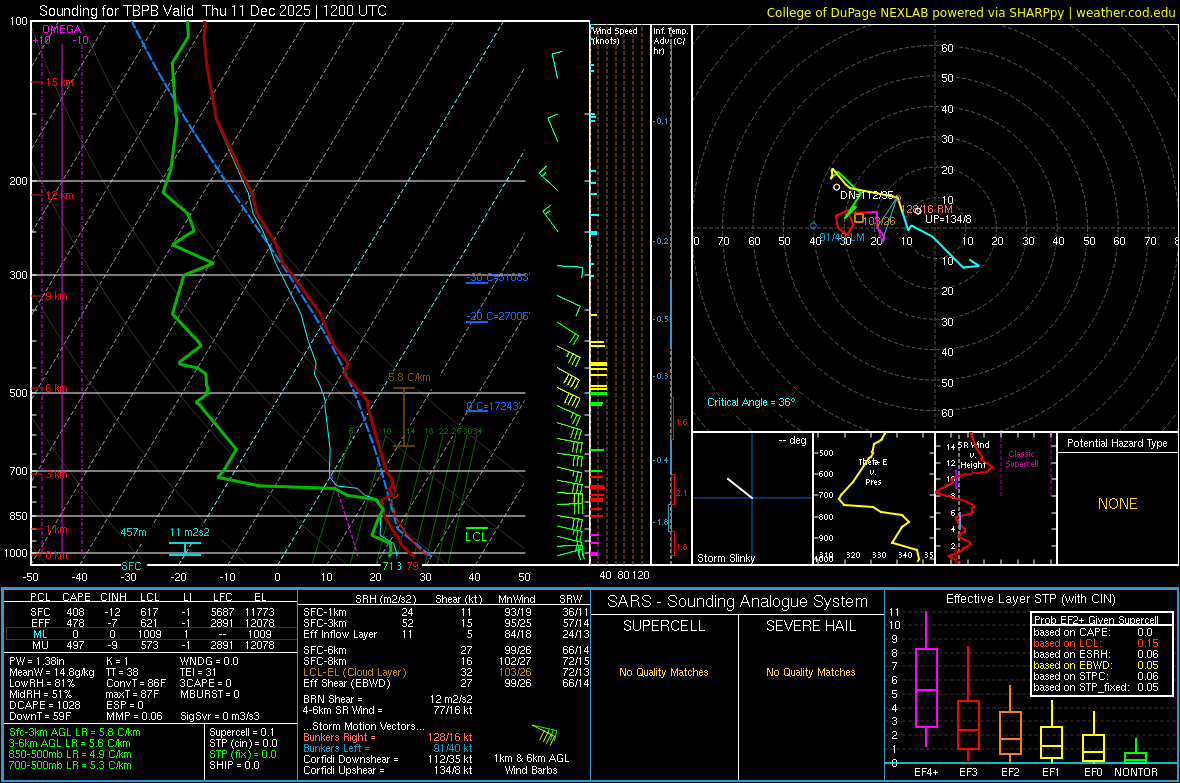Click the Theta-E v. Pres label
This screenshot has width=1180, height=783.
(873, 471)
